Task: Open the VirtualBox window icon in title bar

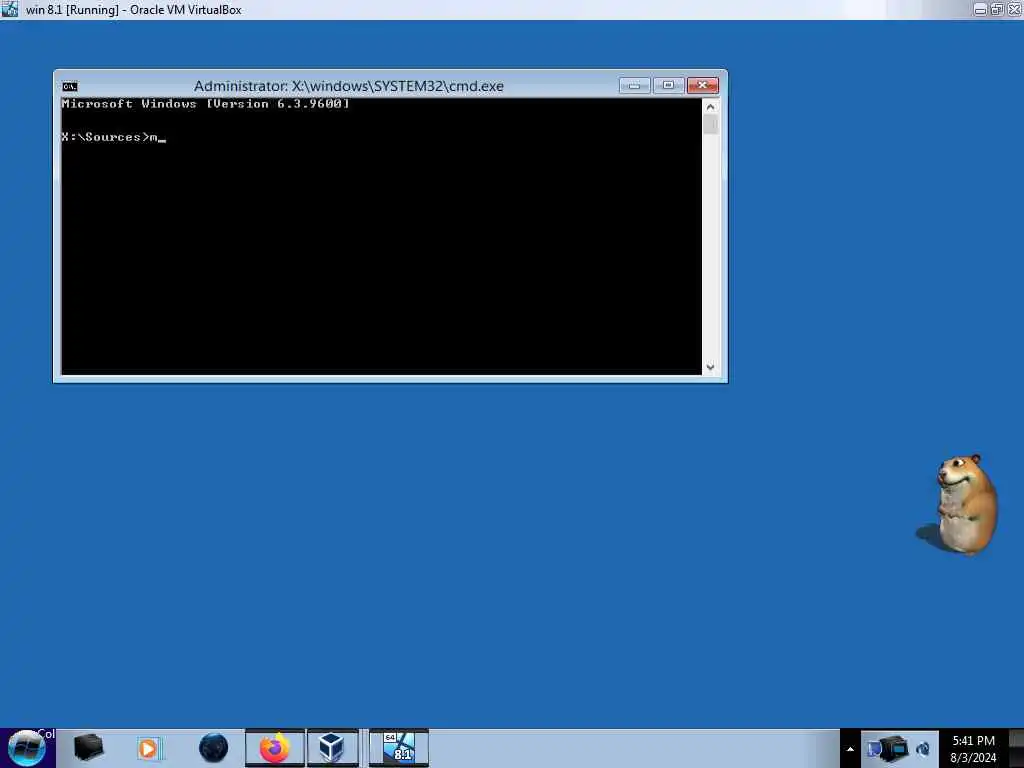Action: click(10, 9)
